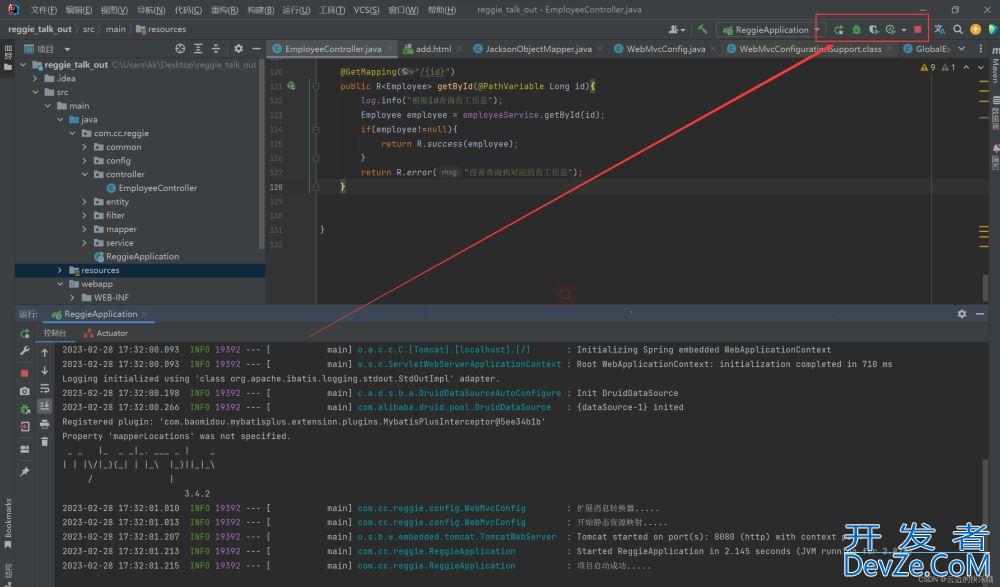Open editor tabs more options menu

pos(981,48)
